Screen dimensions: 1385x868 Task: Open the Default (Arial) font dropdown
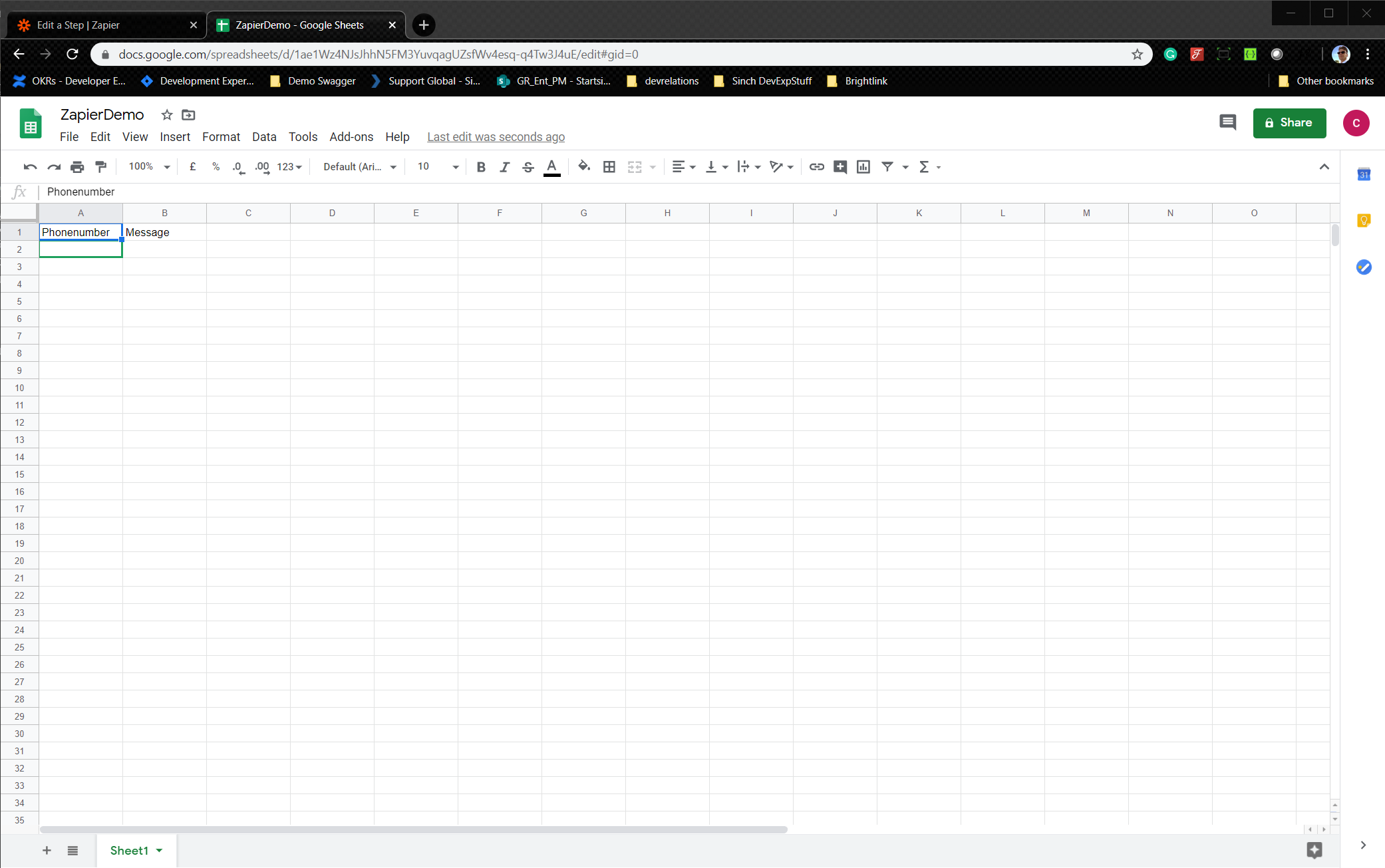360,167
